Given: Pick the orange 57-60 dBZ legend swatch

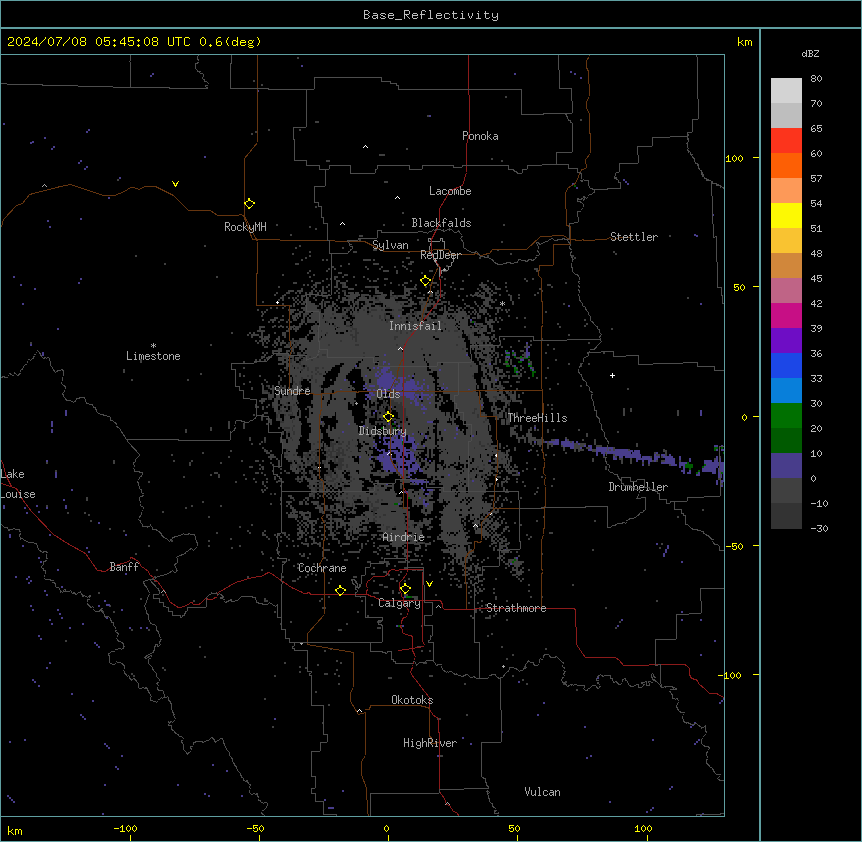Looking at the screenshot, I should pyautogui.click(x=786, y=165).
